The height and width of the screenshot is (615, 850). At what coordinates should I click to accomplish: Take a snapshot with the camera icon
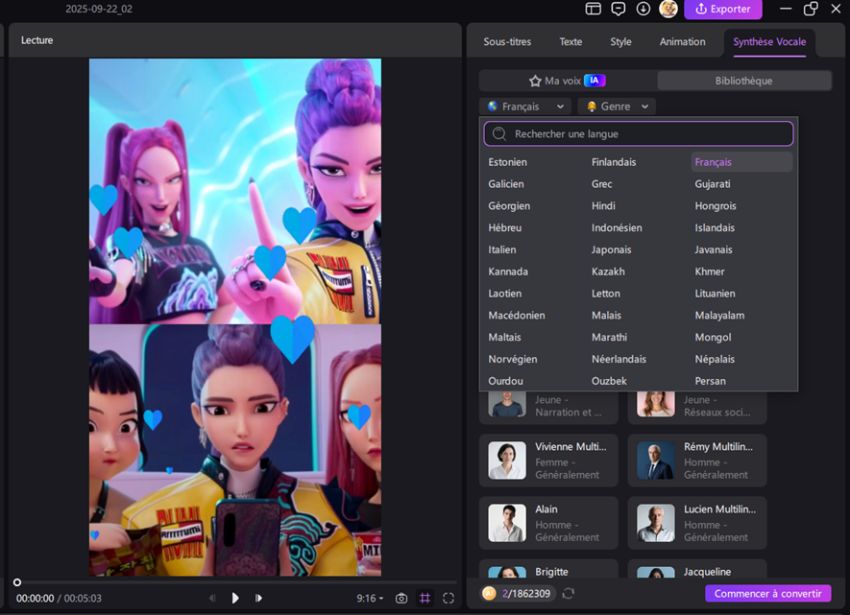(401, 598)
